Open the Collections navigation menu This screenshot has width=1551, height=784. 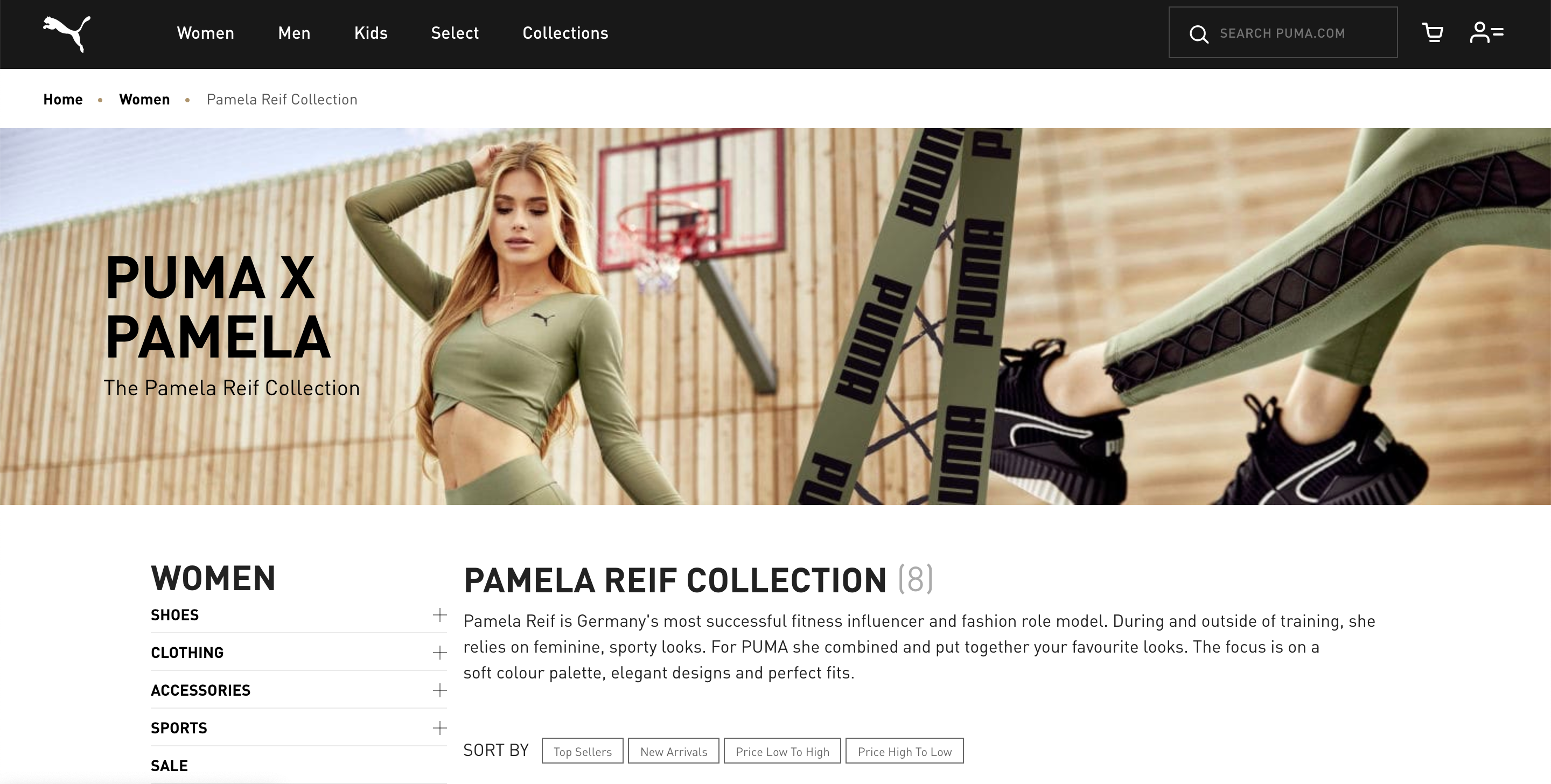tap(565, 33)
